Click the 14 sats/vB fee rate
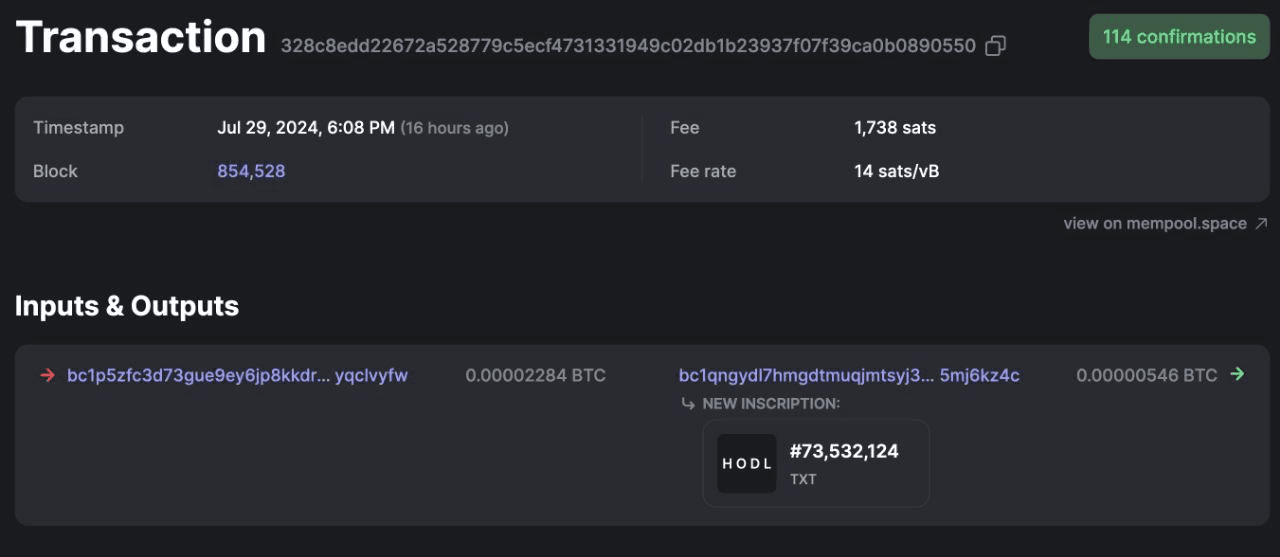Screen dimensions: 1280x557 [x=896, y=171]
